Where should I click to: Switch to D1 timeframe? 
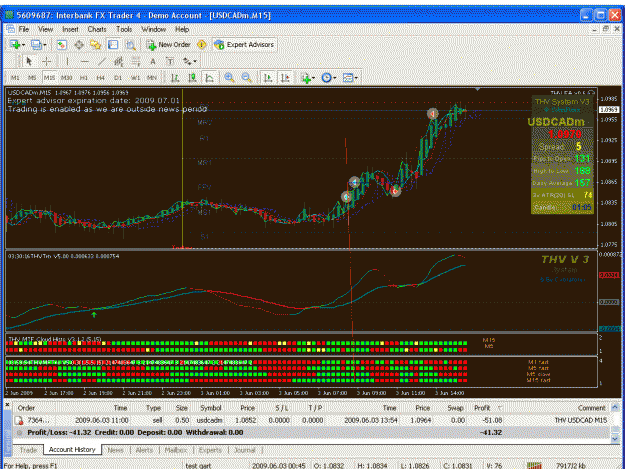tap(118, 78)
